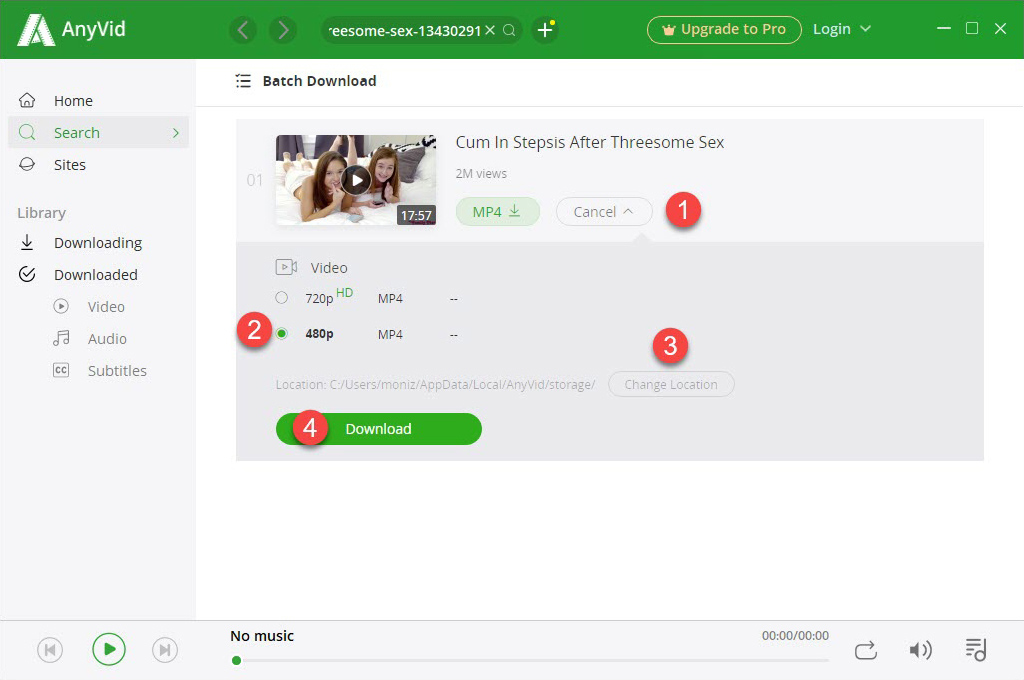Click the Login text in the header
The width and height of the screenshot is (1024, 680).
831,29
